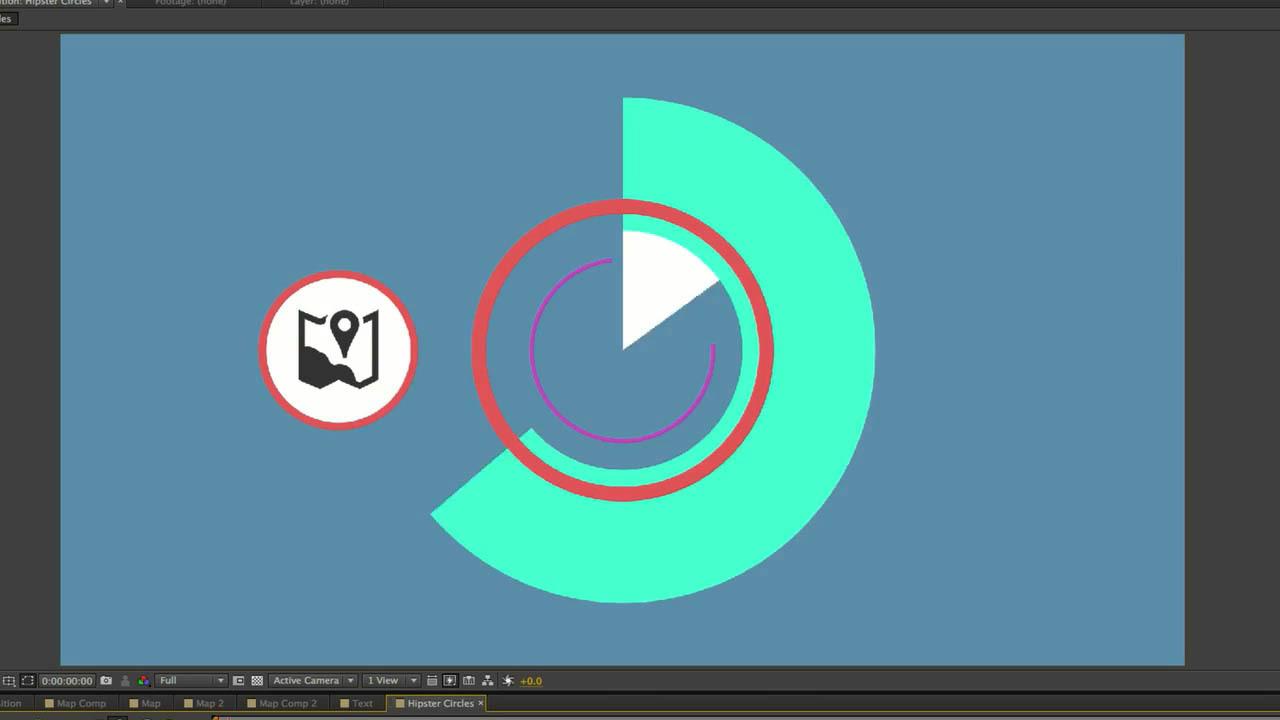Toggle the region of interest icon

tap(27, 680)
